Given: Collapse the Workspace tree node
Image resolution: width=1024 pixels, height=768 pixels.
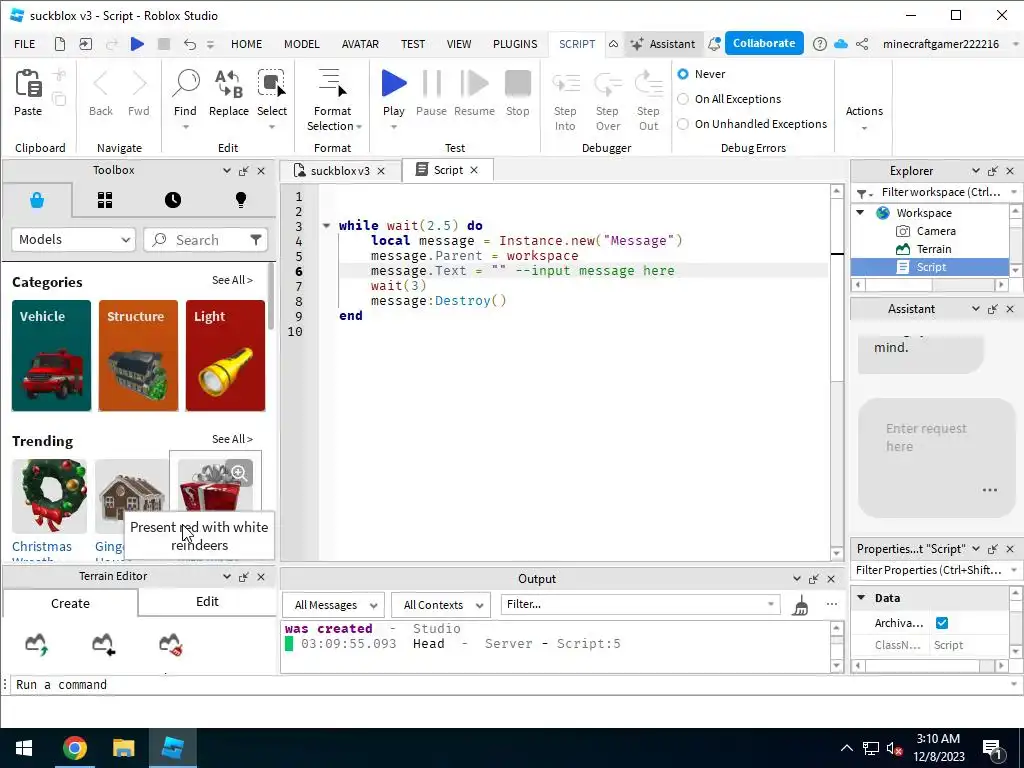Looking at the screenshot, I should tap(861, 213).
